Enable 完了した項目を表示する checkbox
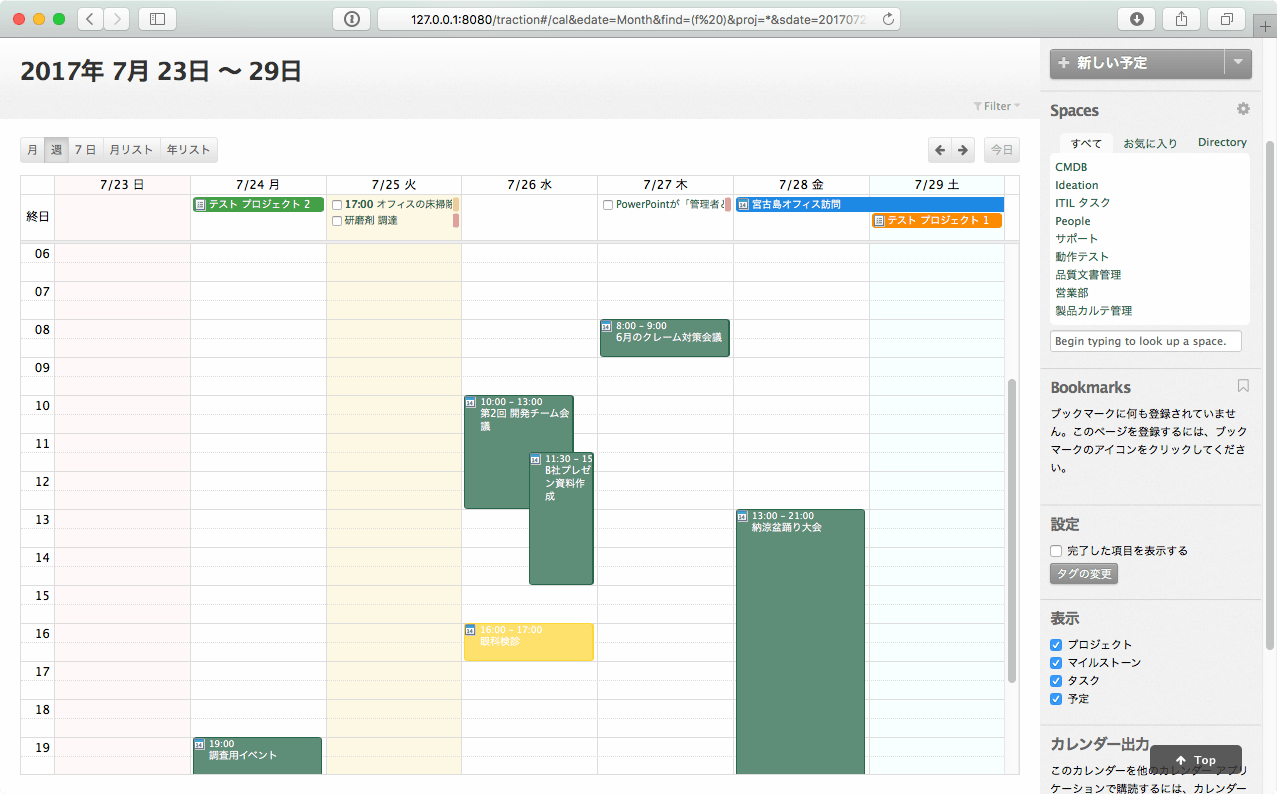1277x794 pixels. click(1056, 551)
